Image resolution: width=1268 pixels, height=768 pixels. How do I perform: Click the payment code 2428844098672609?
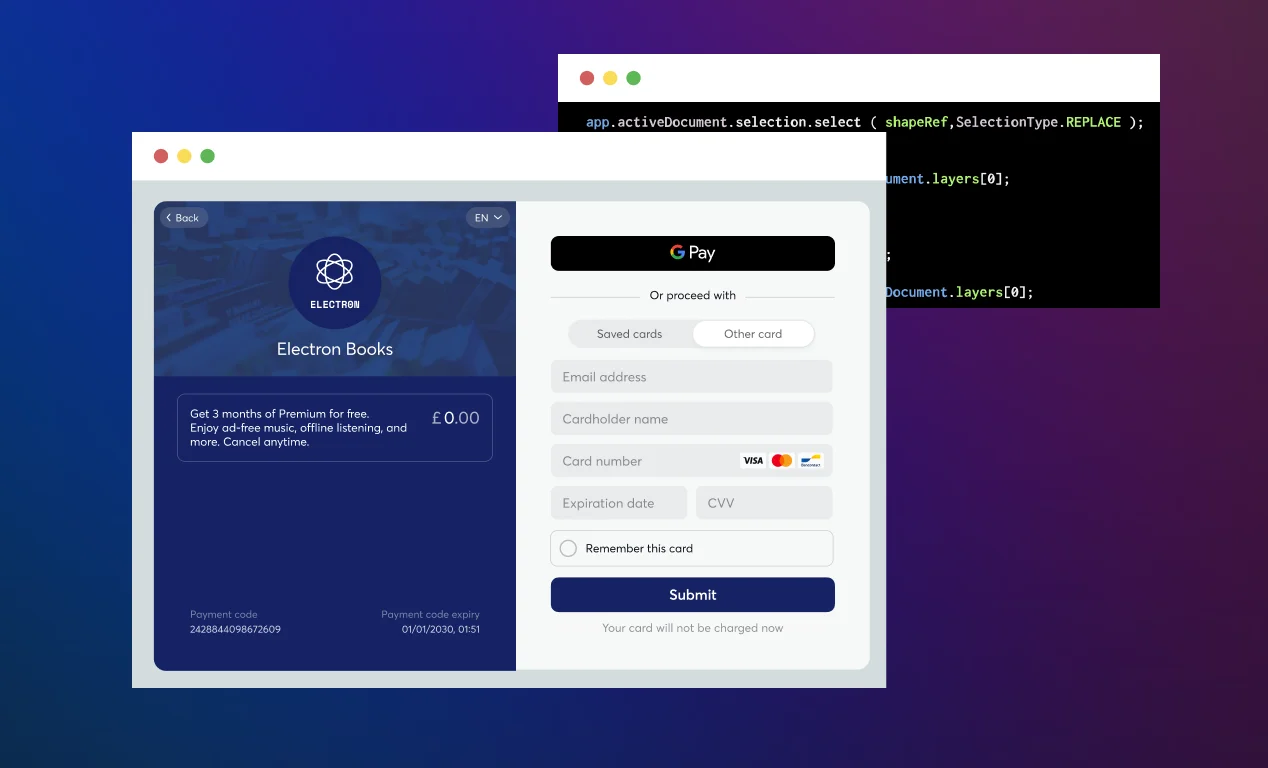click(x=235, y=630)
